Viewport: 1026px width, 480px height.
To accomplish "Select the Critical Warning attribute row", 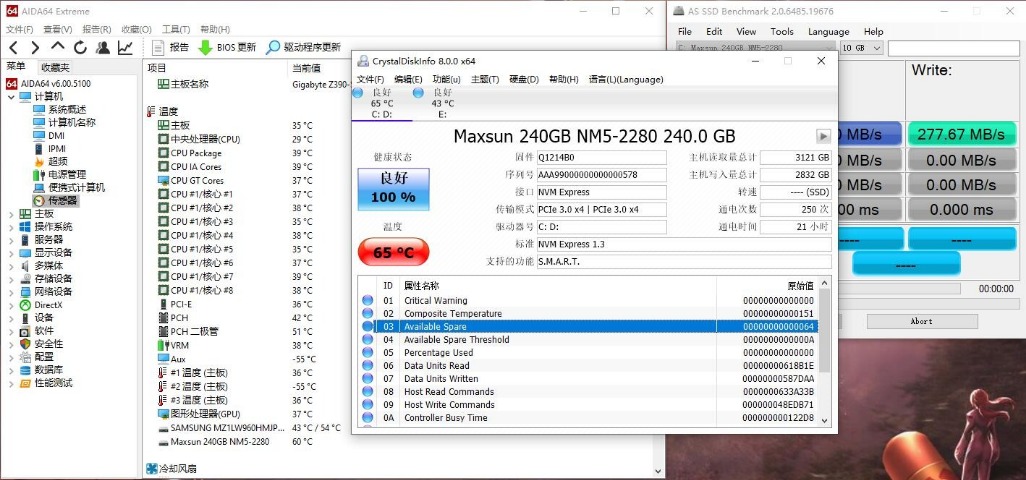I will (x=588, y=301).
